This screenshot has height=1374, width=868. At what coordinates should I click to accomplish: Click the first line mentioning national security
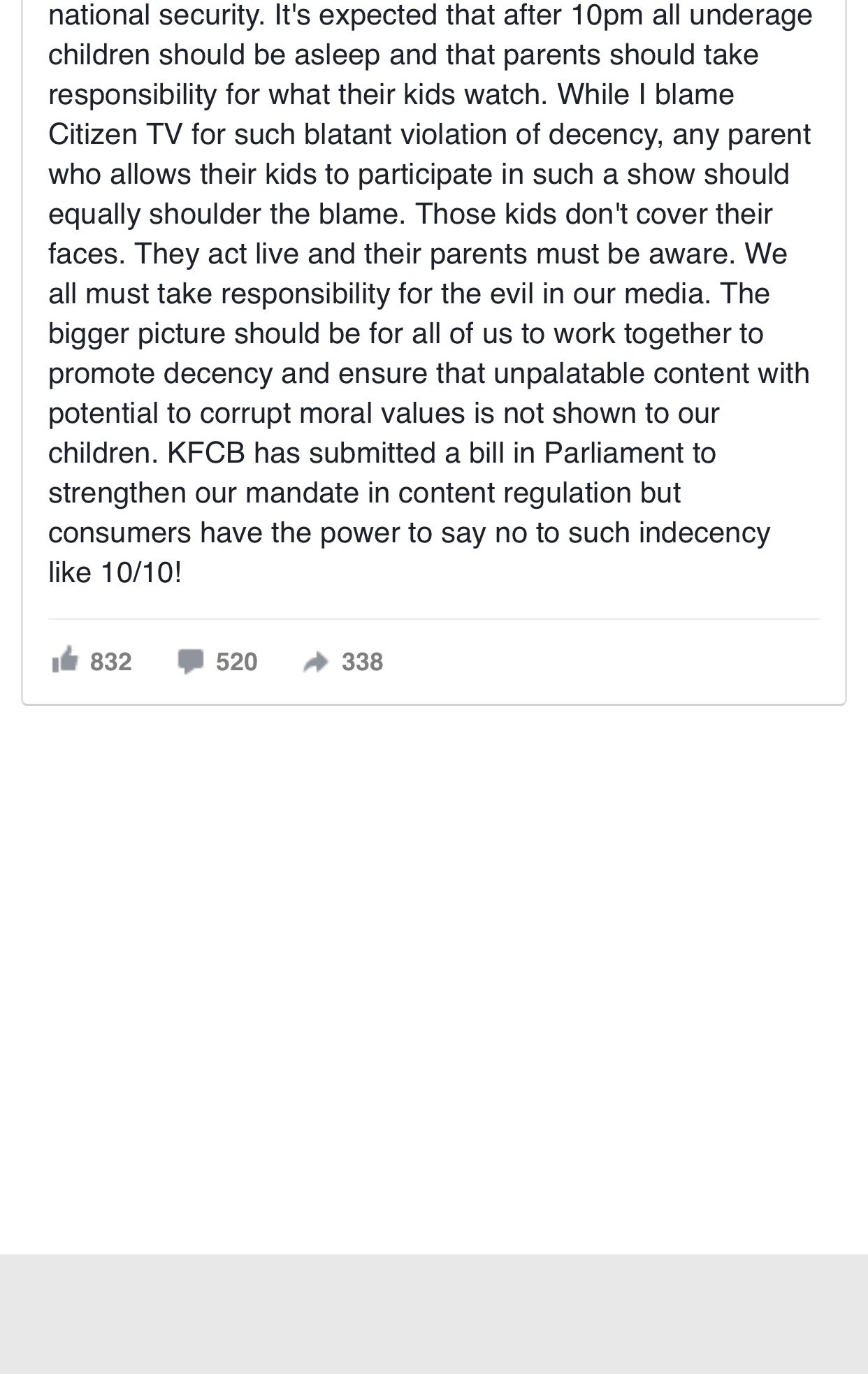tap(430, 15)
